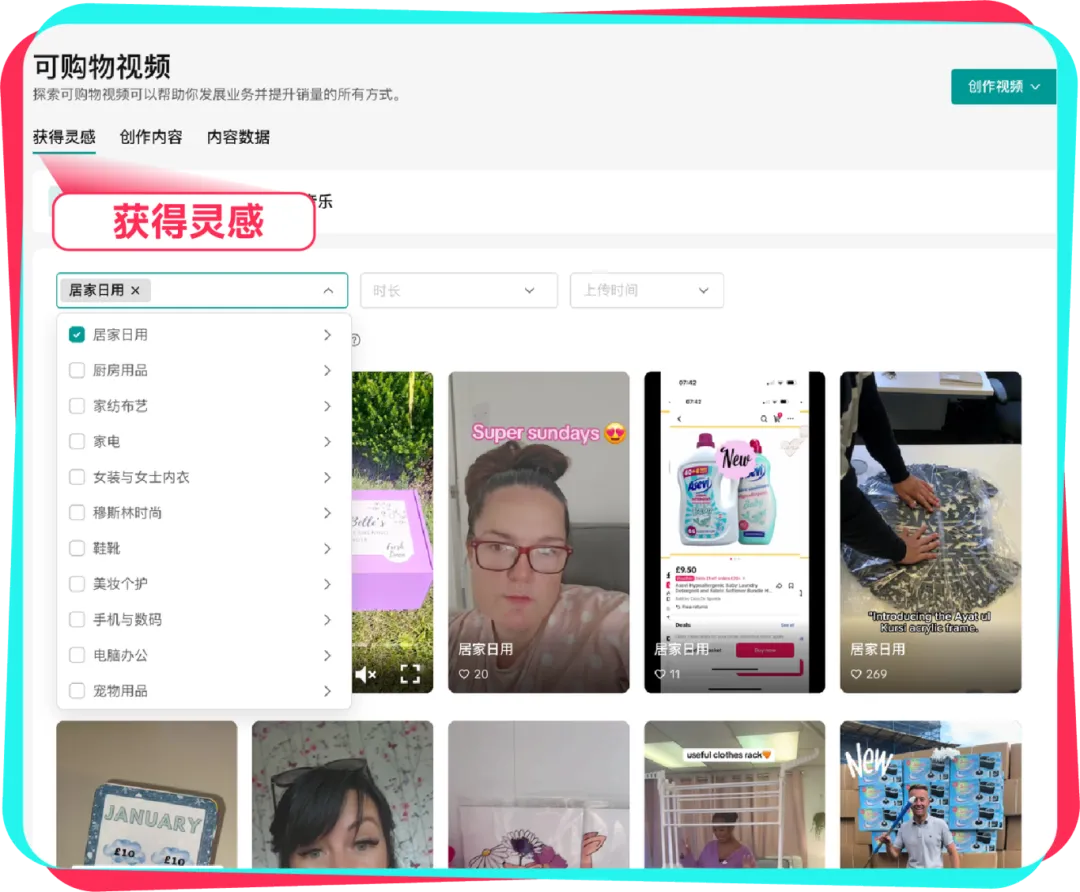1080x892 pixels.
Task: Open the 上传时间 dropdown filter
Action: pyautogui.click(x=647, y=290)
